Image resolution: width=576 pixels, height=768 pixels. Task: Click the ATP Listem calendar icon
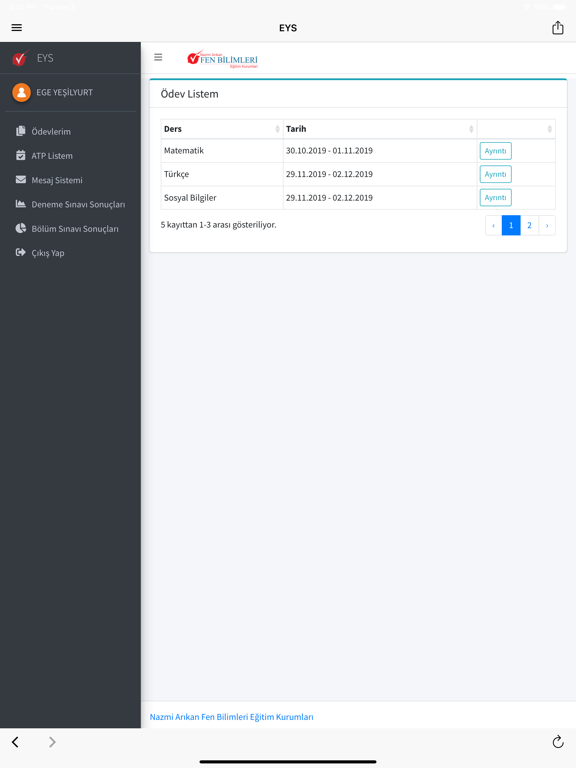(x=21, y=155)
